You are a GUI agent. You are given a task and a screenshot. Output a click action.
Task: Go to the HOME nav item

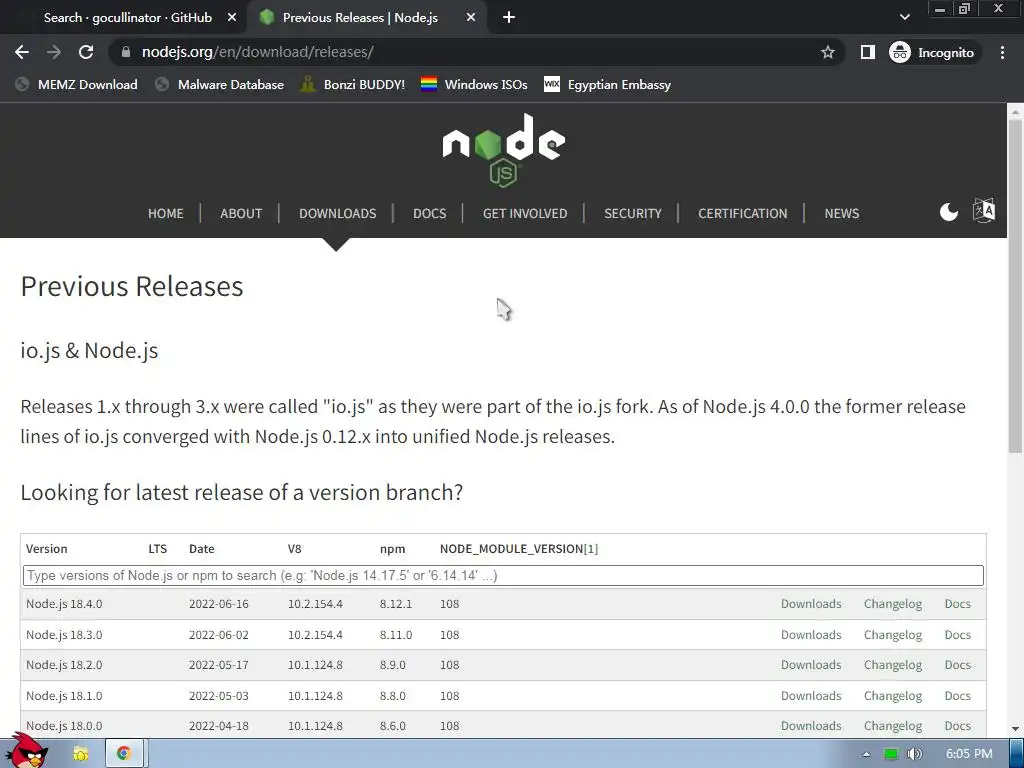click(x=165, y=214)
